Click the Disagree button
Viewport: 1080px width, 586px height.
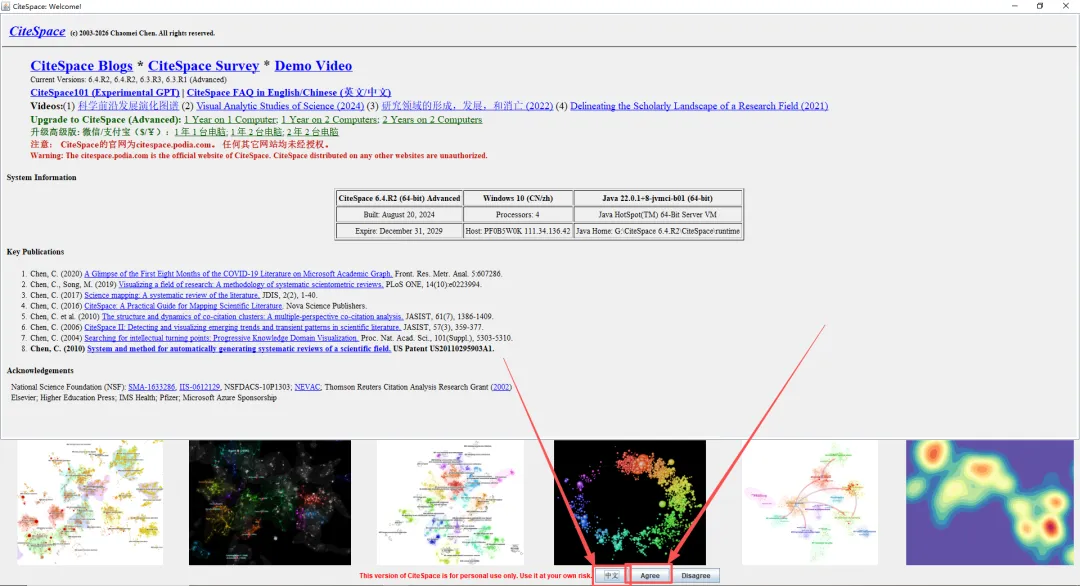(696, 576)
